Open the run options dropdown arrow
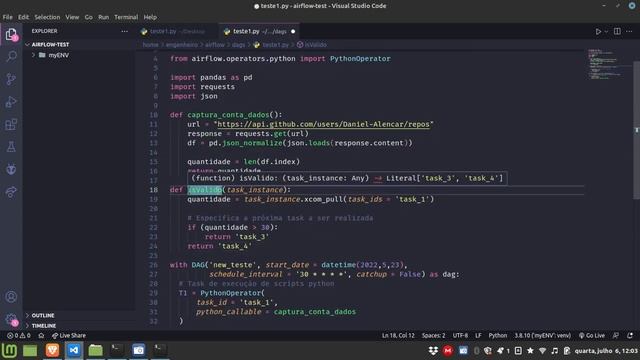This screenshot has height=360, width=640. [606, 31]
